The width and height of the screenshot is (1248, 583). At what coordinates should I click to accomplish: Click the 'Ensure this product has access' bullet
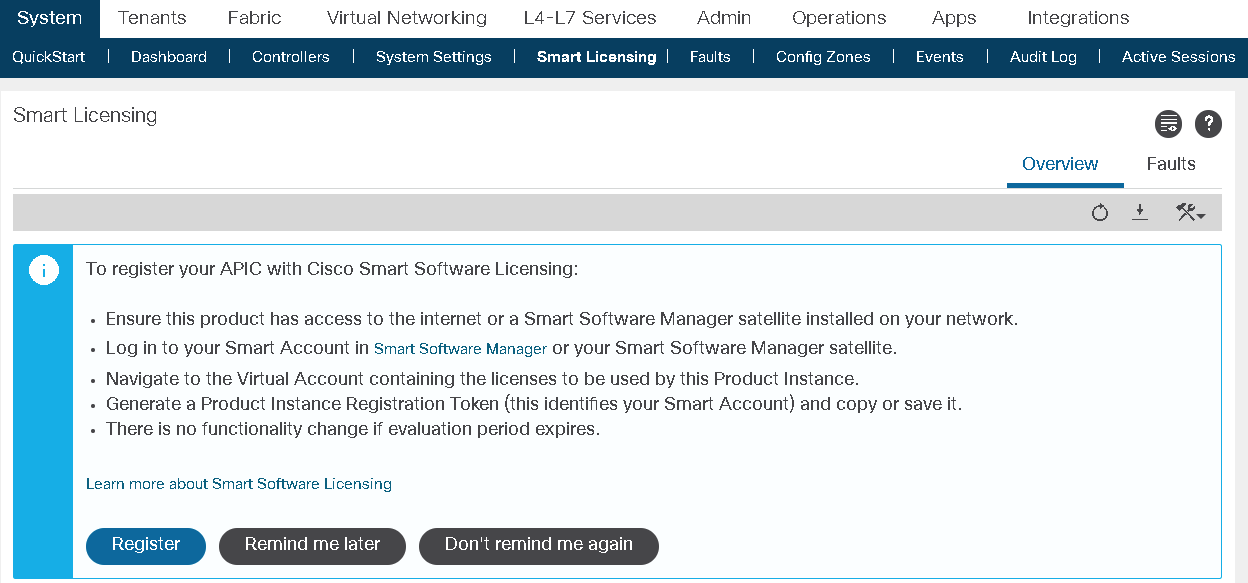click(562, 320)
